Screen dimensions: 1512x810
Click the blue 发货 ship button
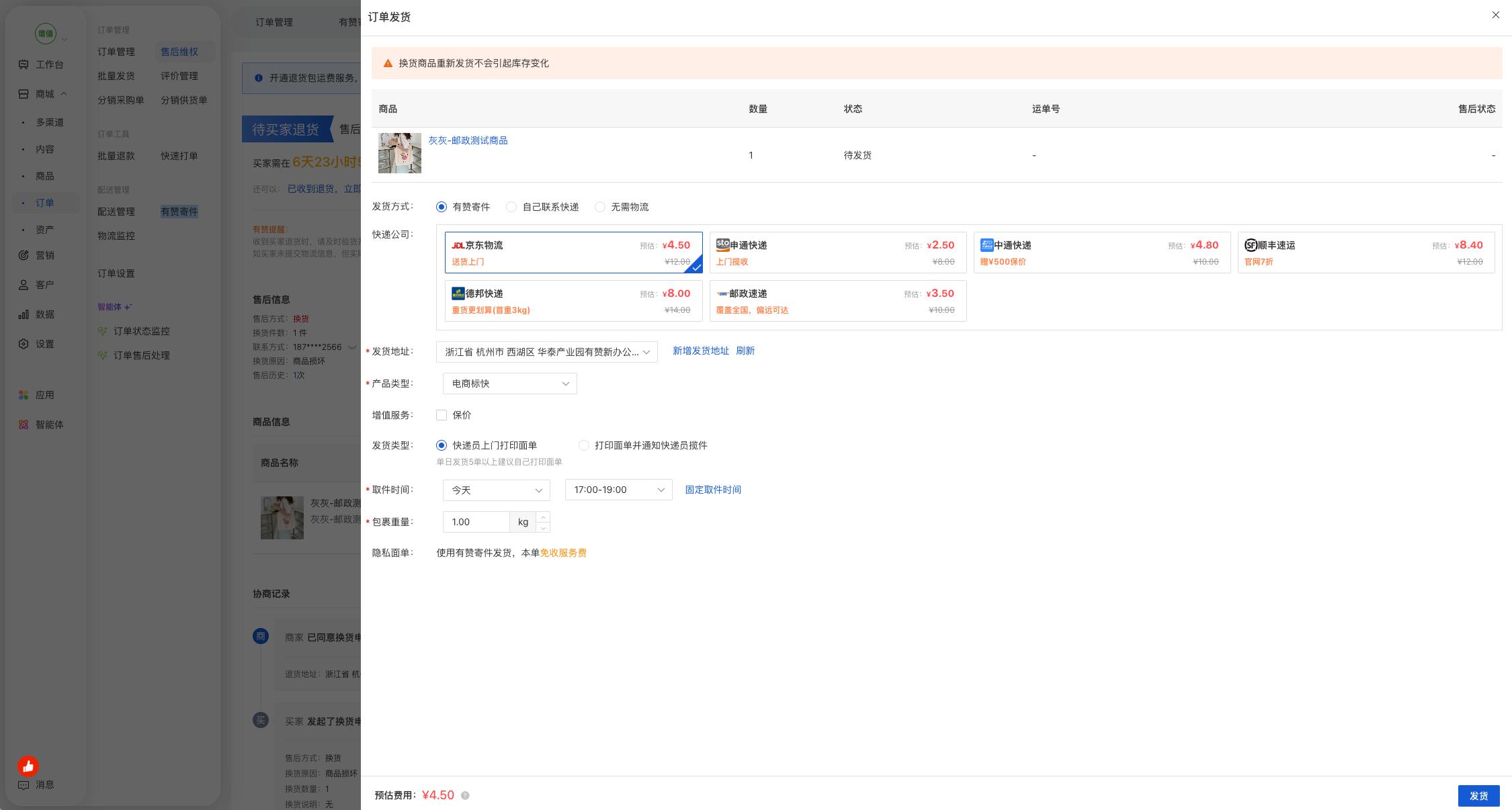point(1478,796)
